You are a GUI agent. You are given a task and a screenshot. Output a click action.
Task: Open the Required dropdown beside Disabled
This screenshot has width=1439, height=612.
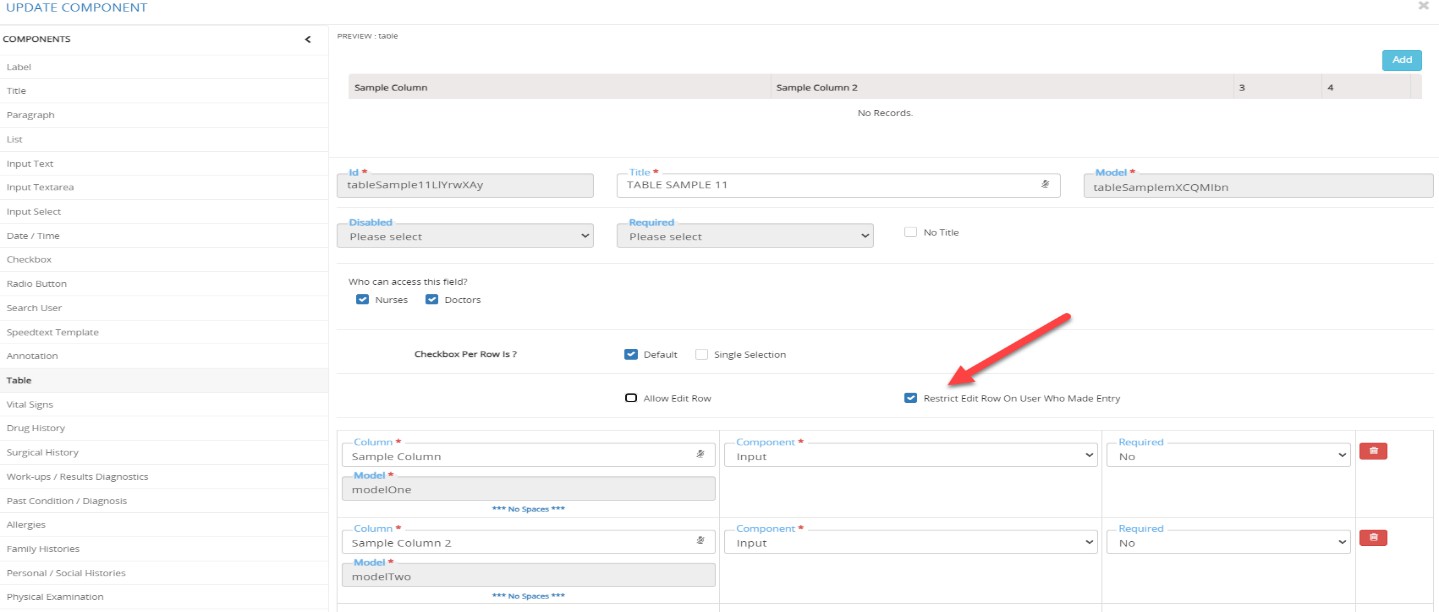point(744,236)
